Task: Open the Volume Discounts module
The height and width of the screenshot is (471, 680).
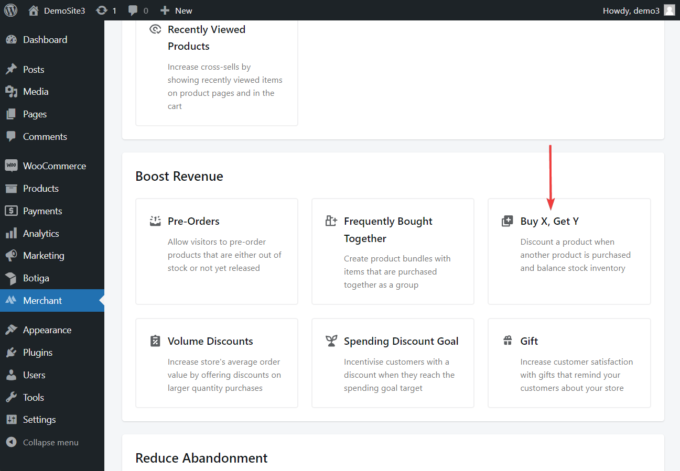Action: pos(216,363)
